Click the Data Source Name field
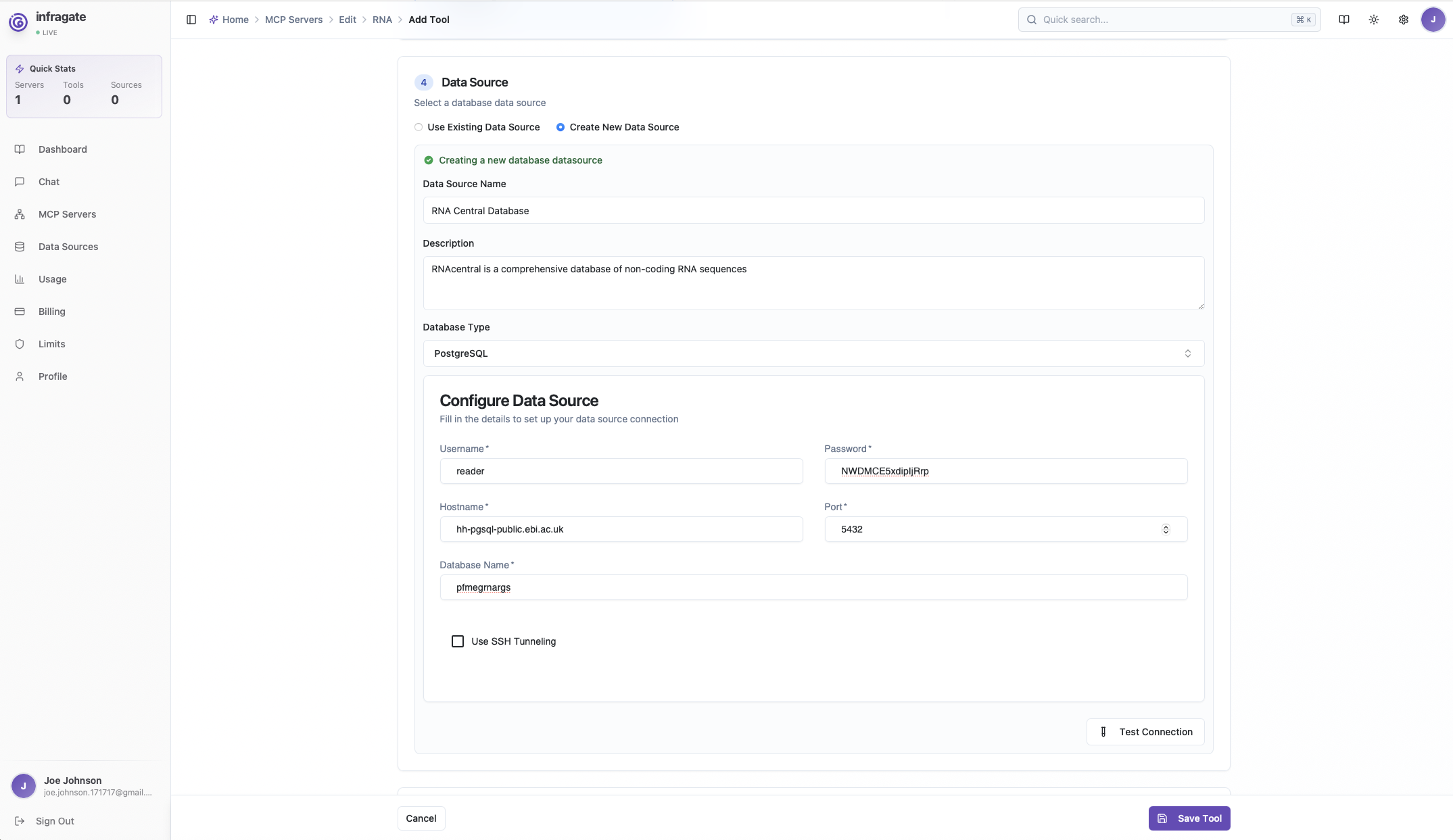 pyautogui.click(x=813, y=211)
